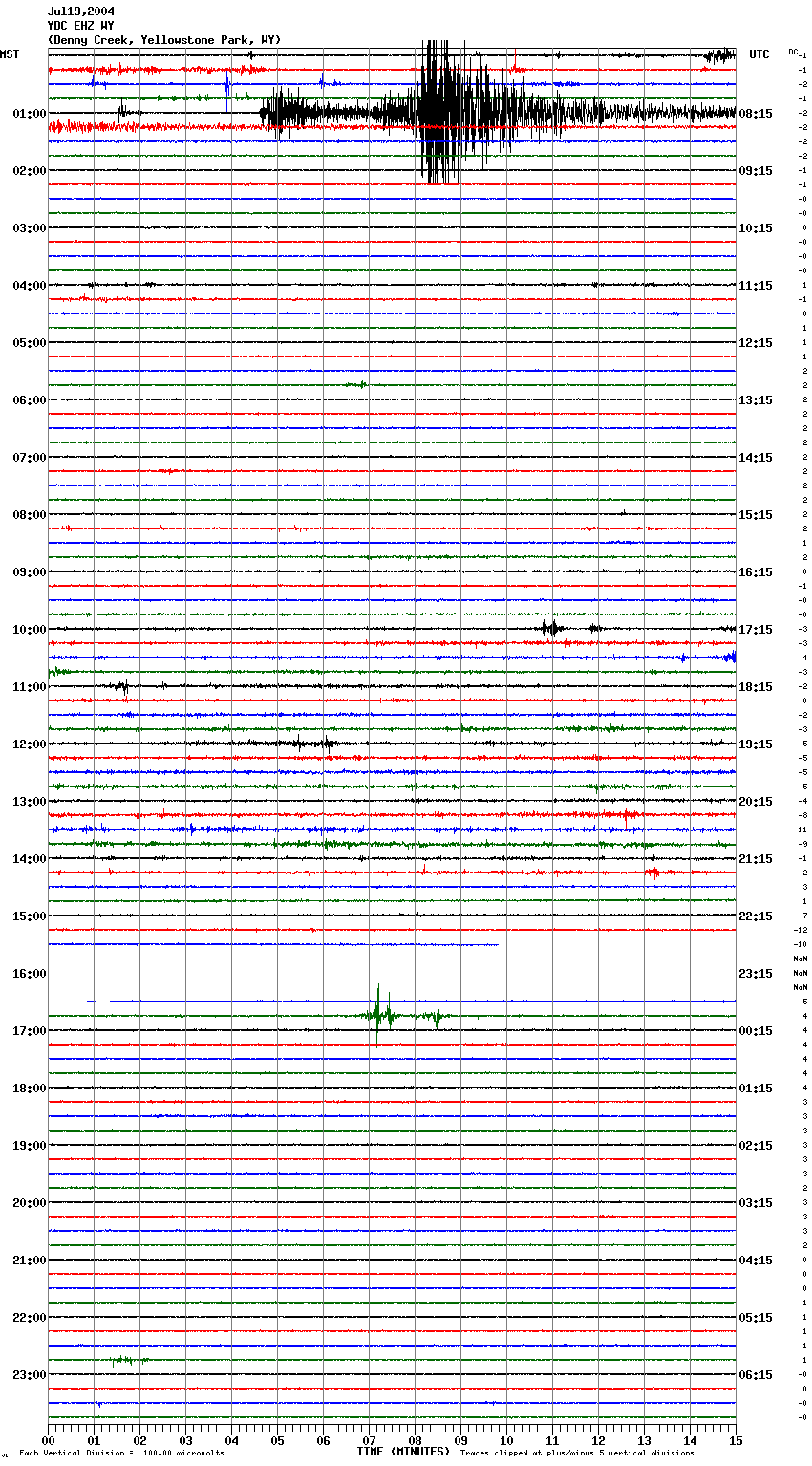This screenshot has width=812, height=1466.
Task: Click the Each Vertical Division 100.00 microvolts note
Action: point(122,1453)
